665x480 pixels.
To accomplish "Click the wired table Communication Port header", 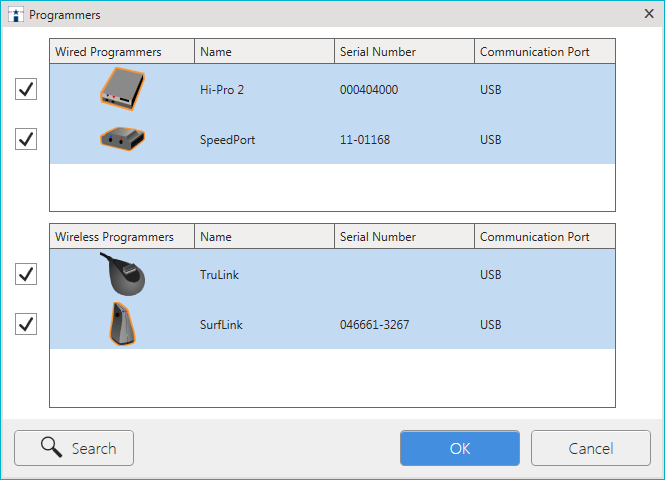I will [545, 51].
